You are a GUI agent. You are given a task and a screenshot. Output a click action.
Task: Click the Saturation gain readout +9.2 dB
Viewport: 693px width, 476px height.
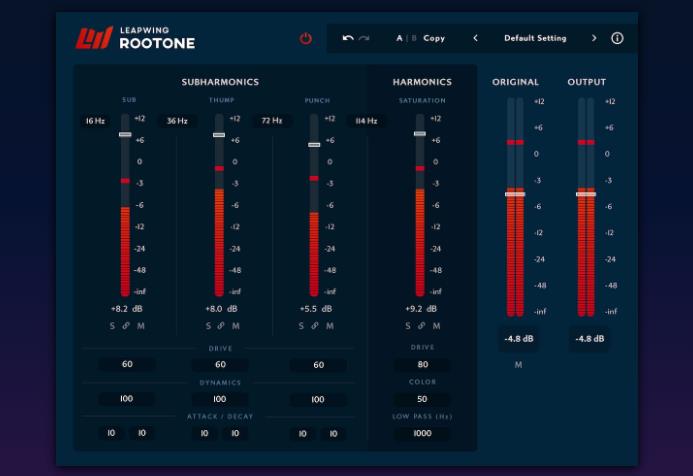click(x=421, y=308)
